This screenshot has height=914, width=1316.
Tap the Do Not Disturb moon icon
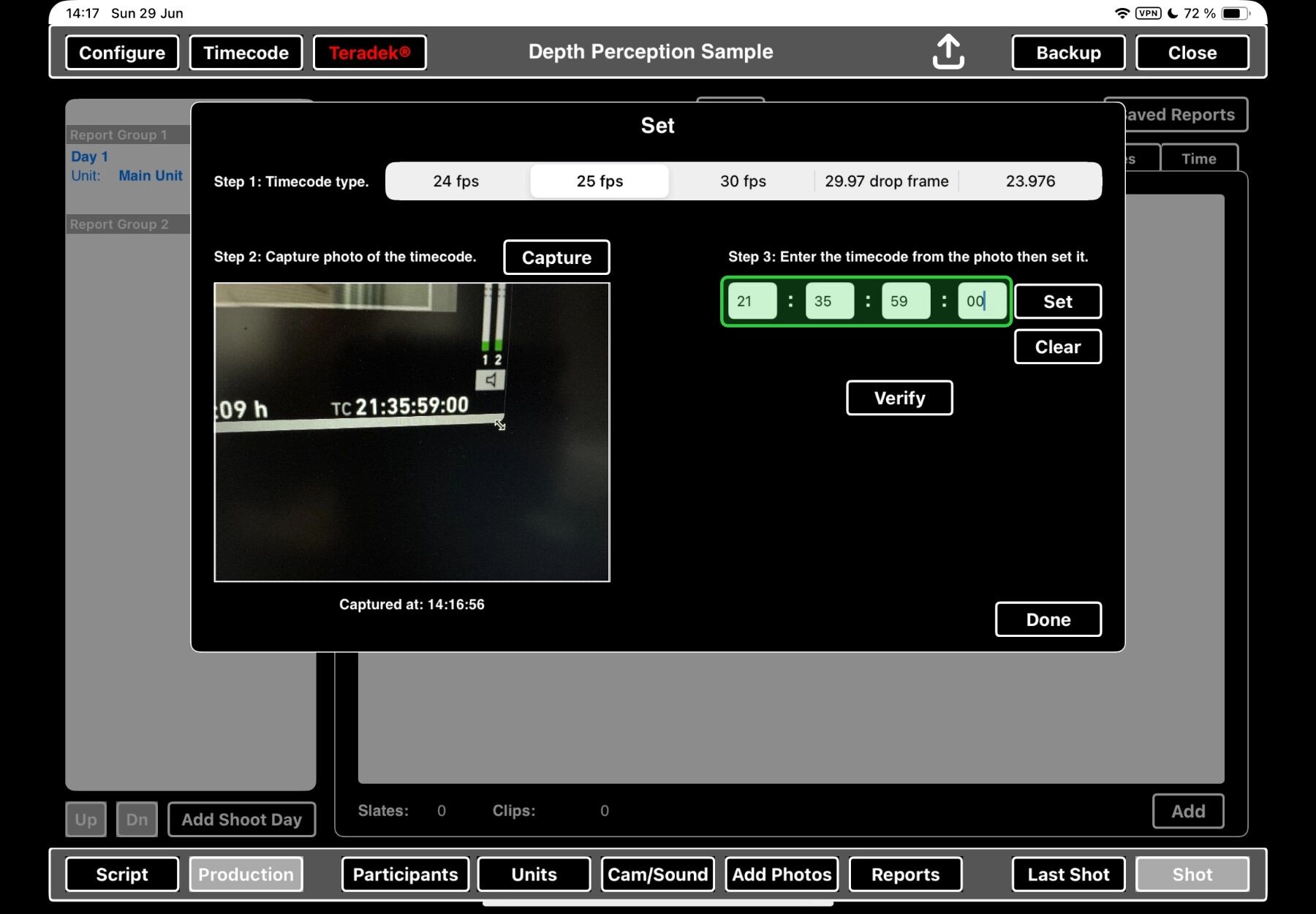(x=1173, y=13)
